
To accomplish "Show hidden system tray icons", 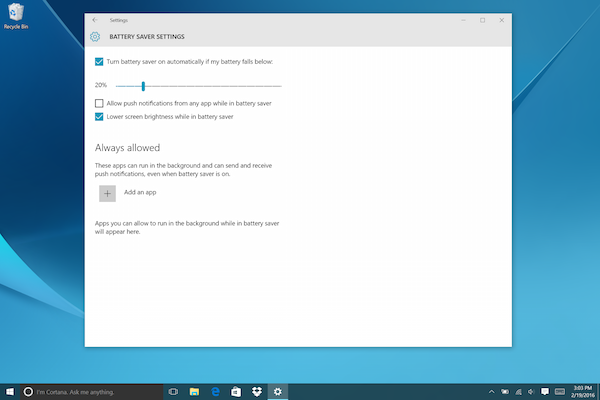I will pos(492,392).
